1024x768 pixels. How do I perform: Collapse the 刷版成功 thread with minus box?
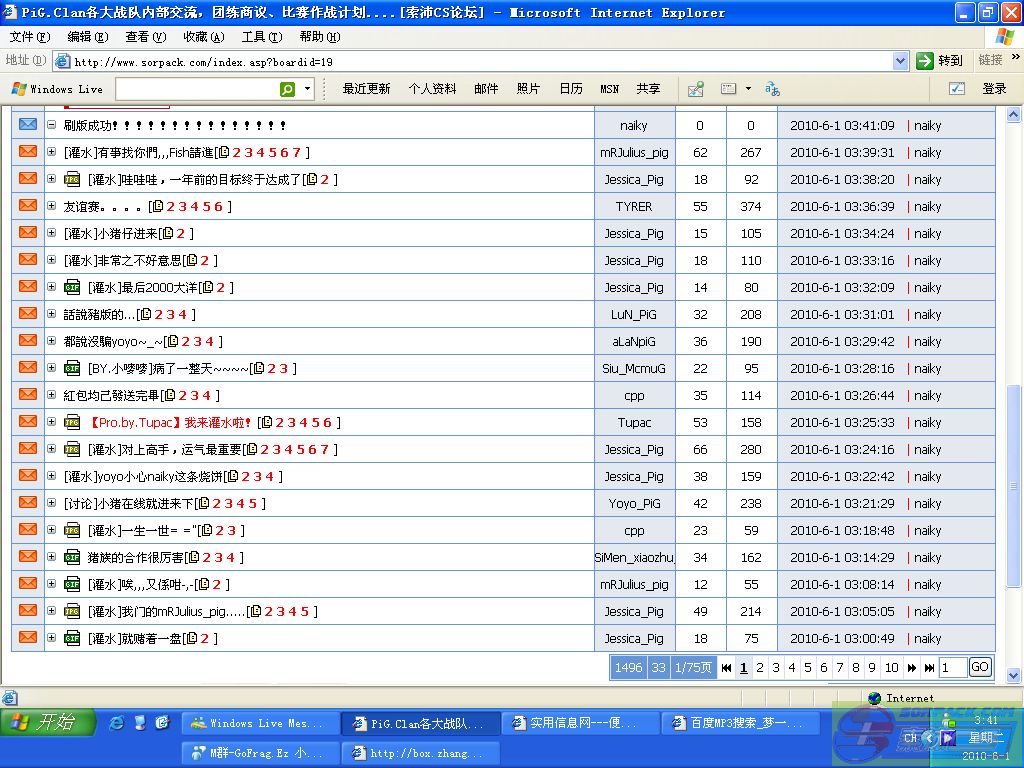click(51, 125)
